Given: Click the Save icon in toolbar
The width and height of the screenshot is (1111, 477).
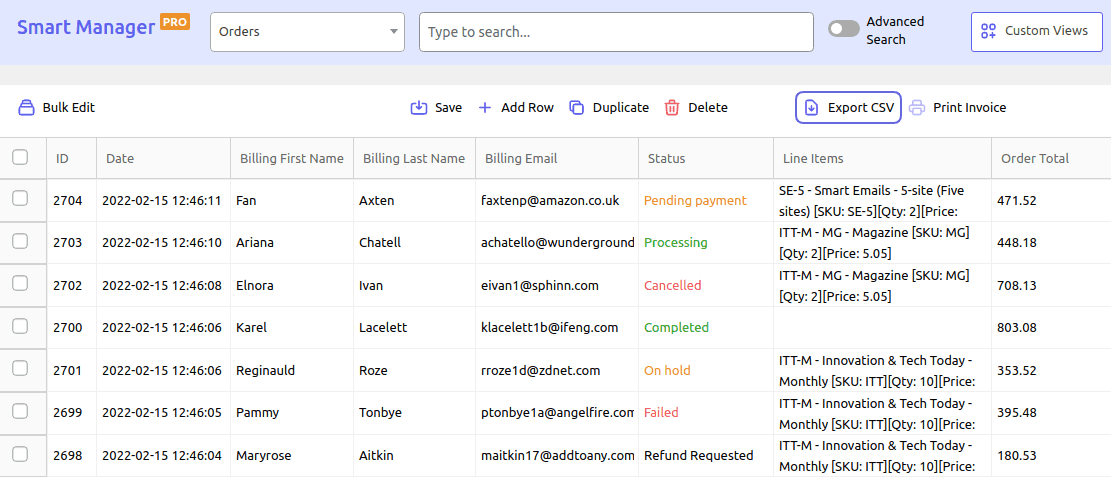Looking at the screenshot, I should tap(419, 108).
